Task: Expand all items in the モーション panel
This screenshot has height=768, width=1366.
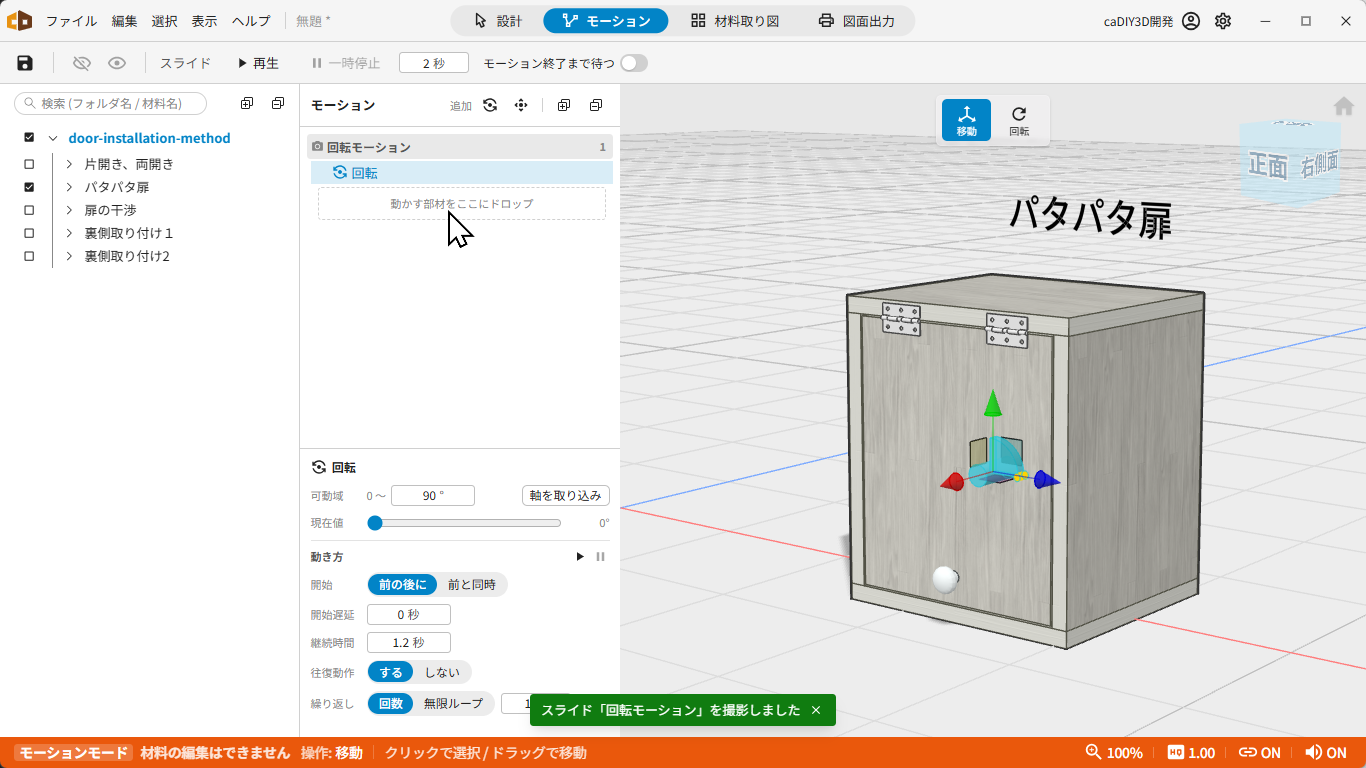Action: point(564,105)
